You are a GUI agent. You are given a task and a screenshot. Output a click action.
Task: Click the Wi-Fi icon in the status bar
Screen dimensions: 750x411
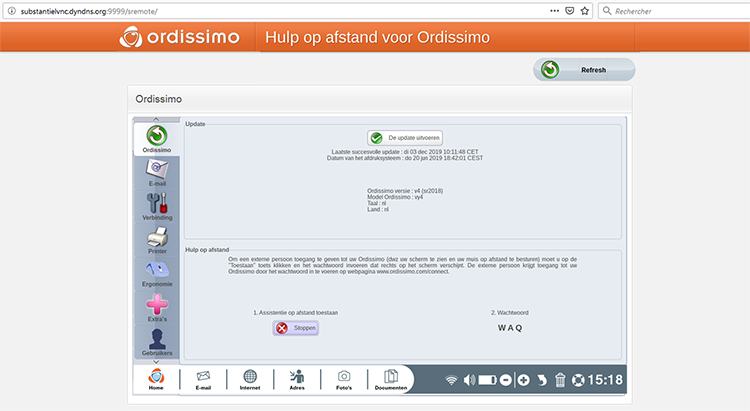[x=451, y=380]
